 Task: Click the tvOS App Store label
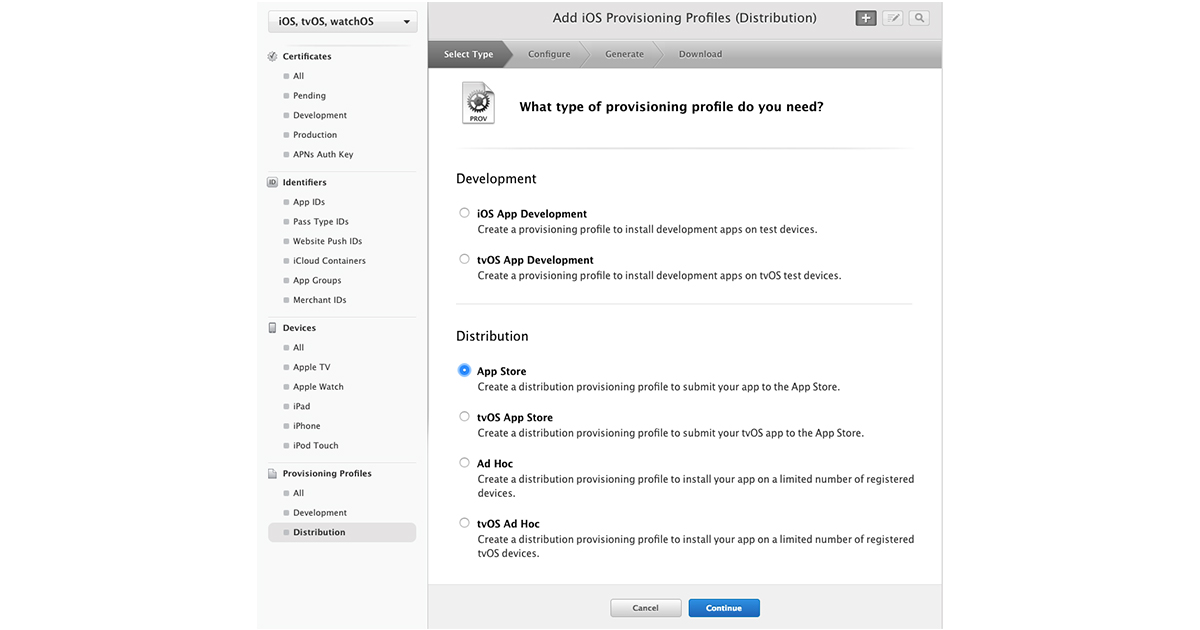coord(515,418)
